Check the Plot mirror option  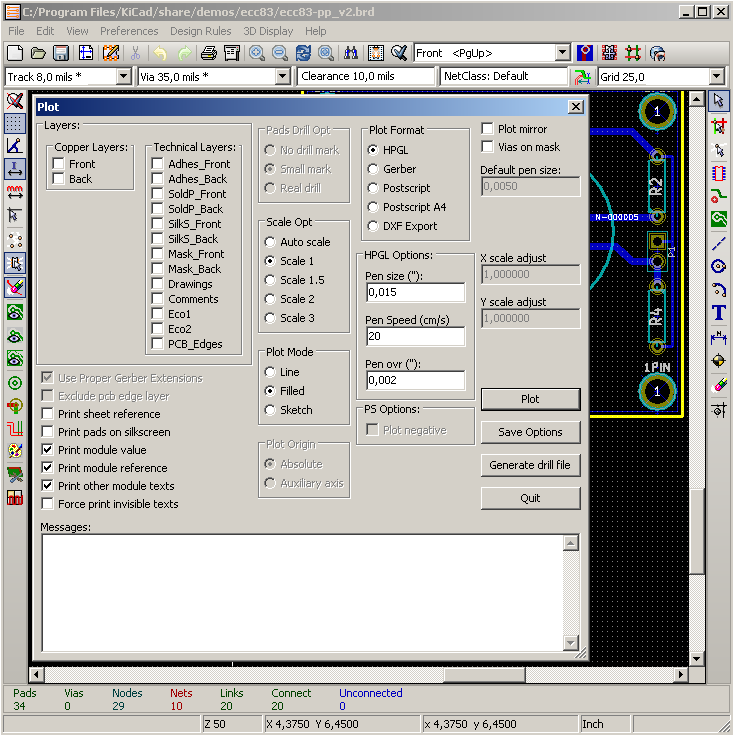pyautogui.click(x=488, y=129)
